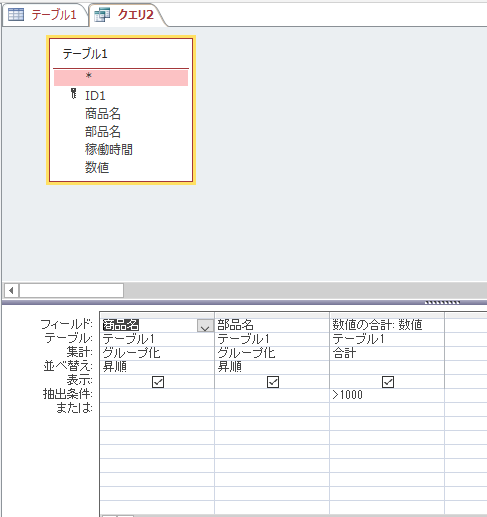Viewport: 487px width, 517px height.
Task: Click the >1000 criteria cell
Action: pos(387,395)
